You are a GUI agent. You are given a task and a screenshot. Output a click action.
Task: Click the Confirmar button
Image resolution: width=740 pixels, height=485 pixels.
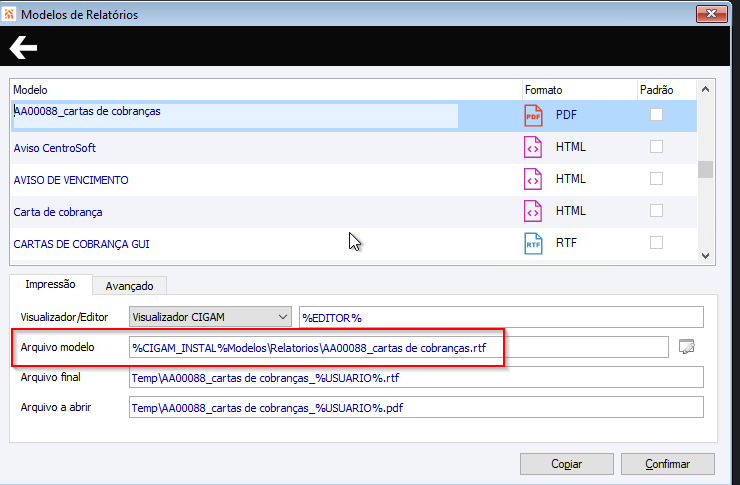coord(667,464)
